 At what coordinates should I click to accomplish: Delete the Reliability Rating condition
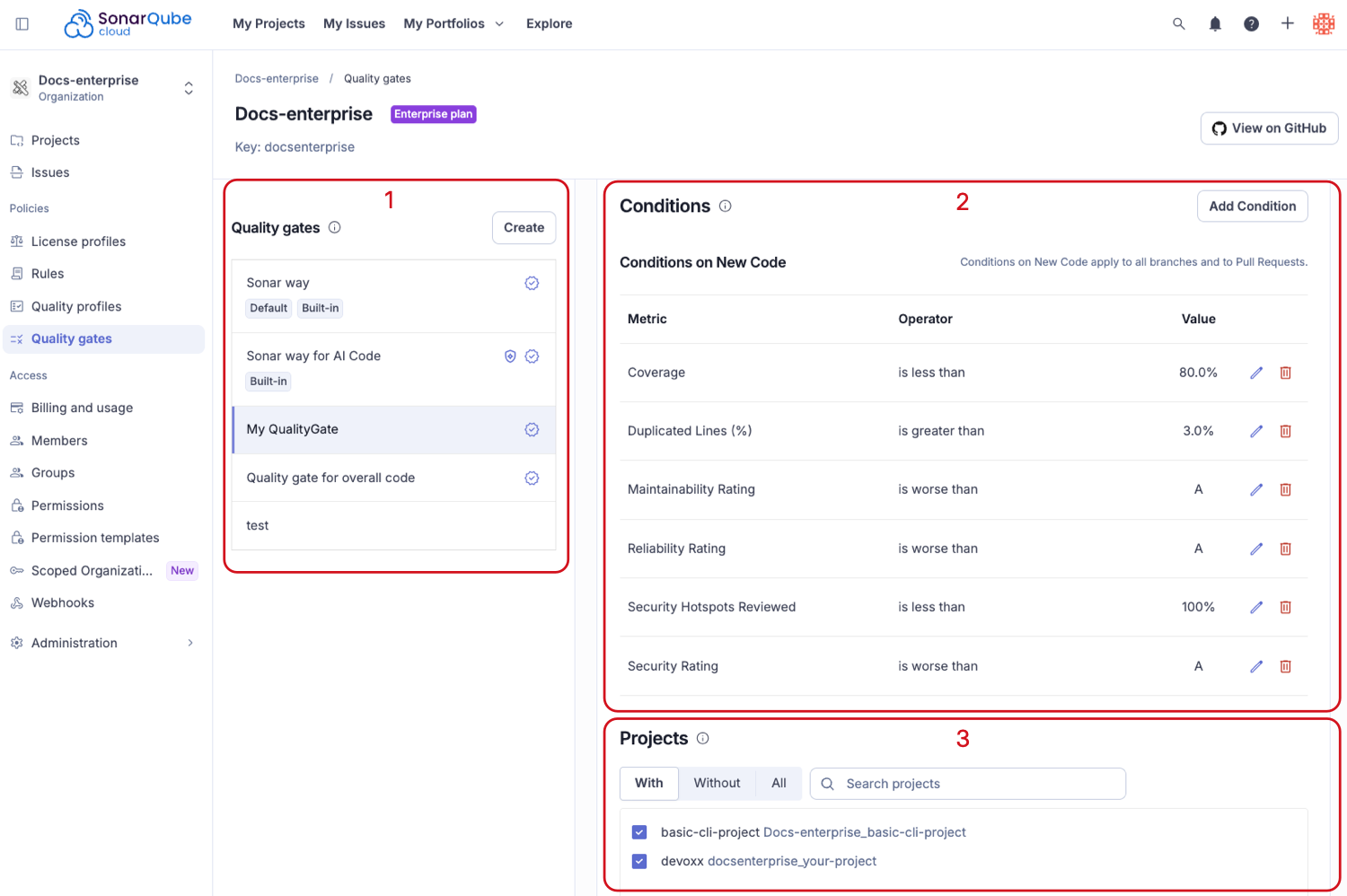(1286, 549)
